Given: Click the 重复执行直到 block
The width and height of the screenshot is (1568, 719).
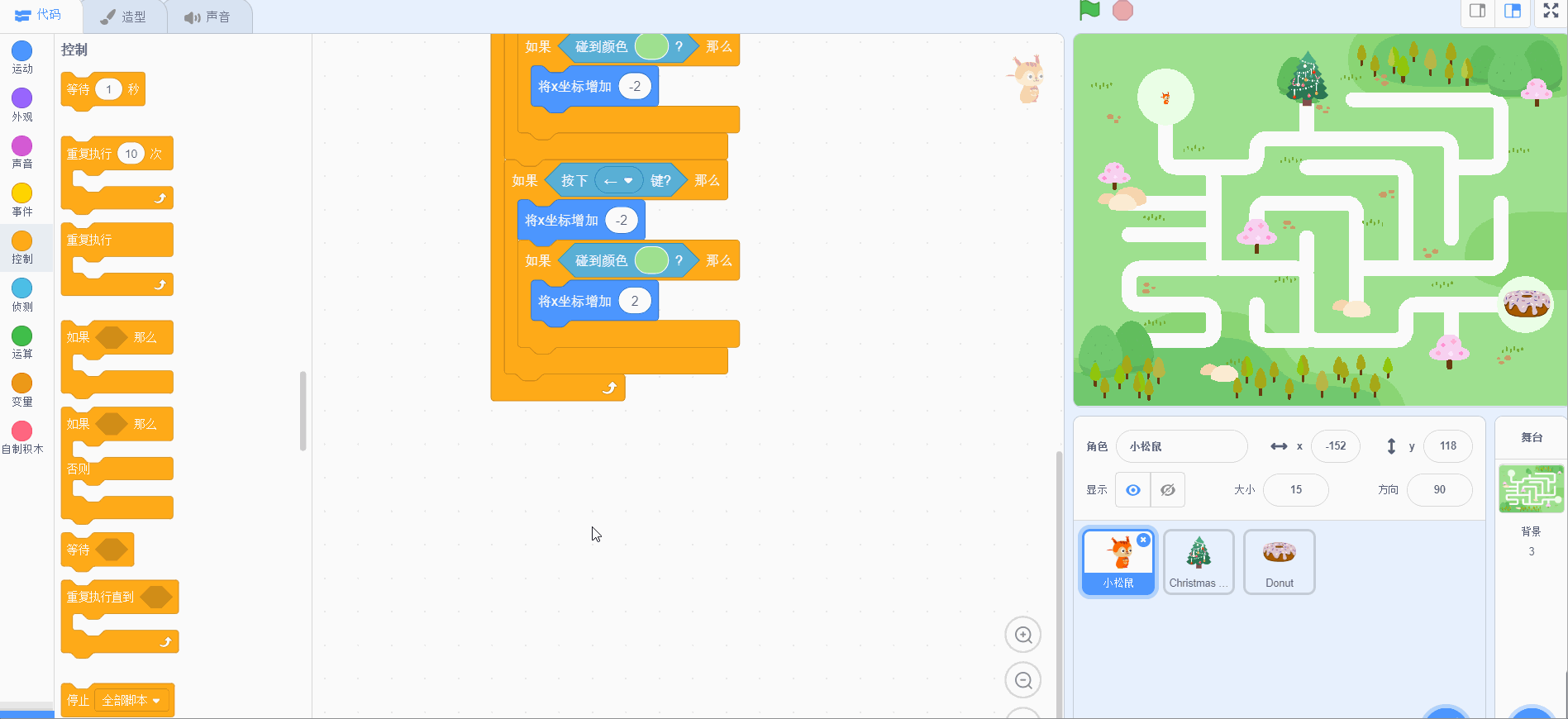Looking at the screenshot, I should [120, 618].
